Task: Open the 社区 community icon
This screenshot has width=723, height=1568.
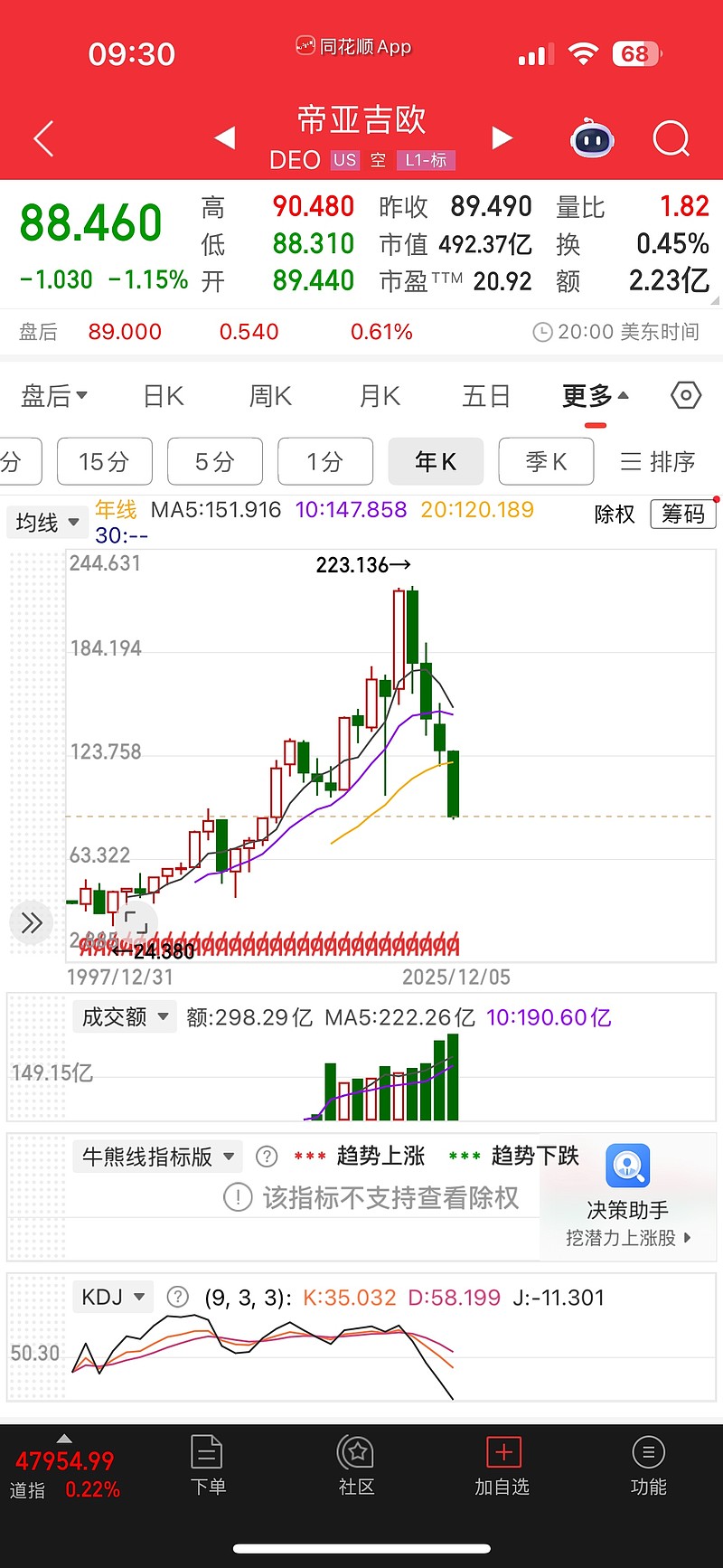Action: pos(357,1465)
